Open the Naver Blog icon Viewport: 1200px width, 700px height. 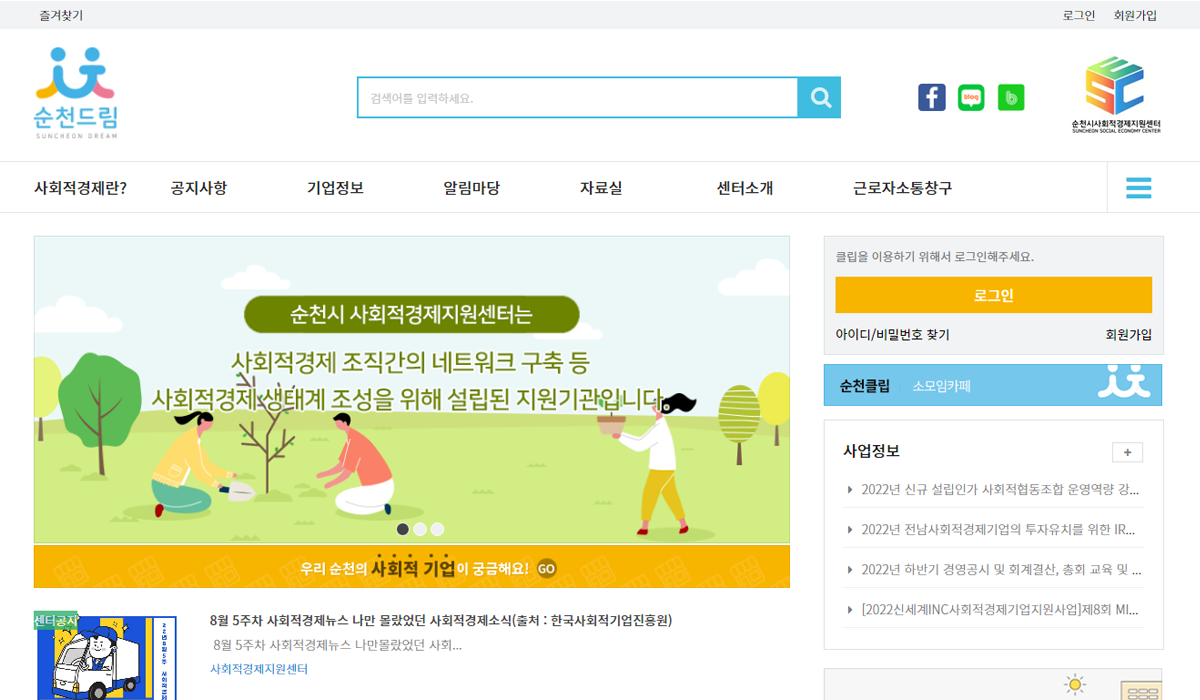[x=971, y=97]
